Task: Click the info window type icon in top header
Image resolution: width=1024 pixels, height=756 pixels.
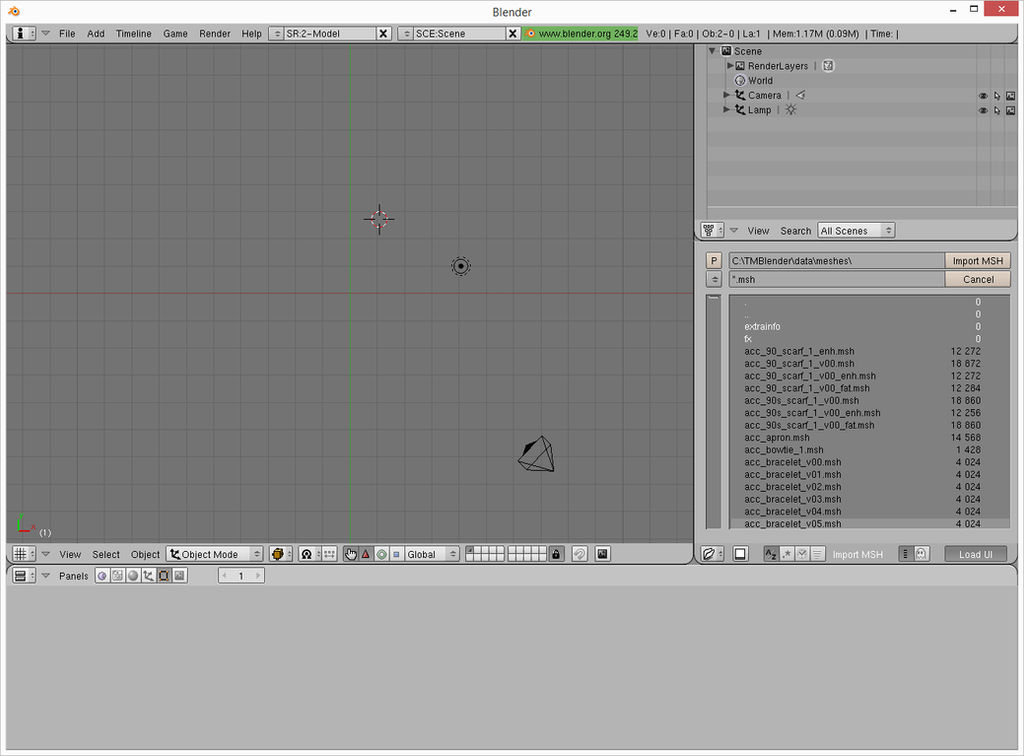Action: point(24,33)
